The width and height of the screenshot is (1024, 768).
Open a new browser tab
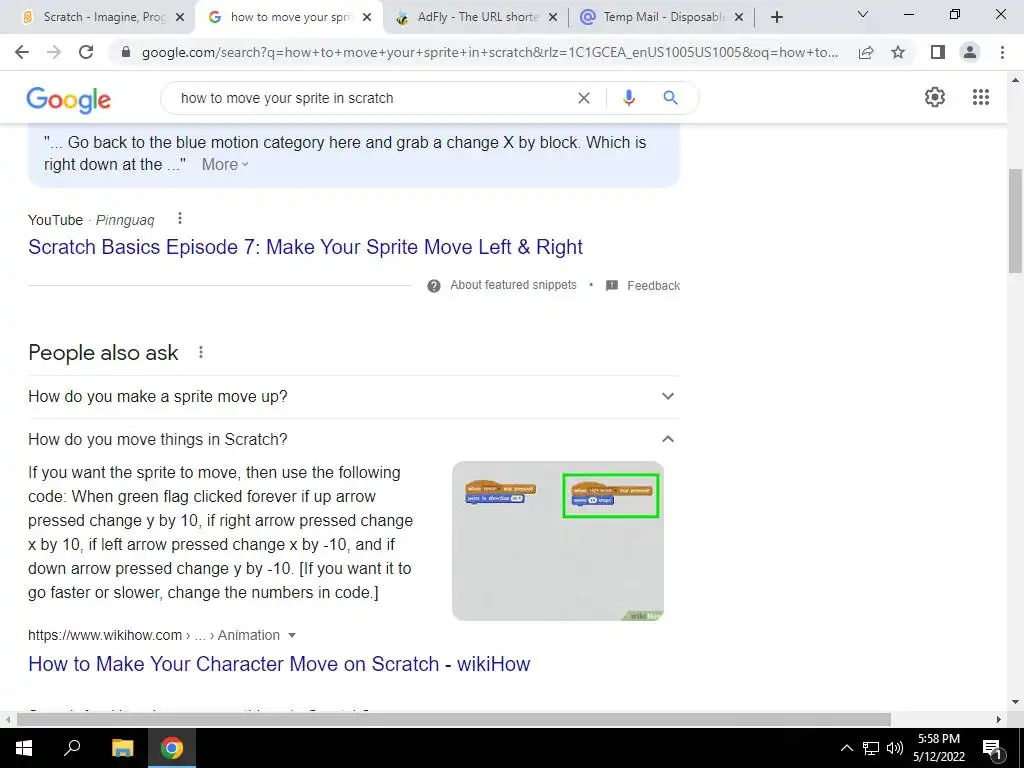(776, 18)
